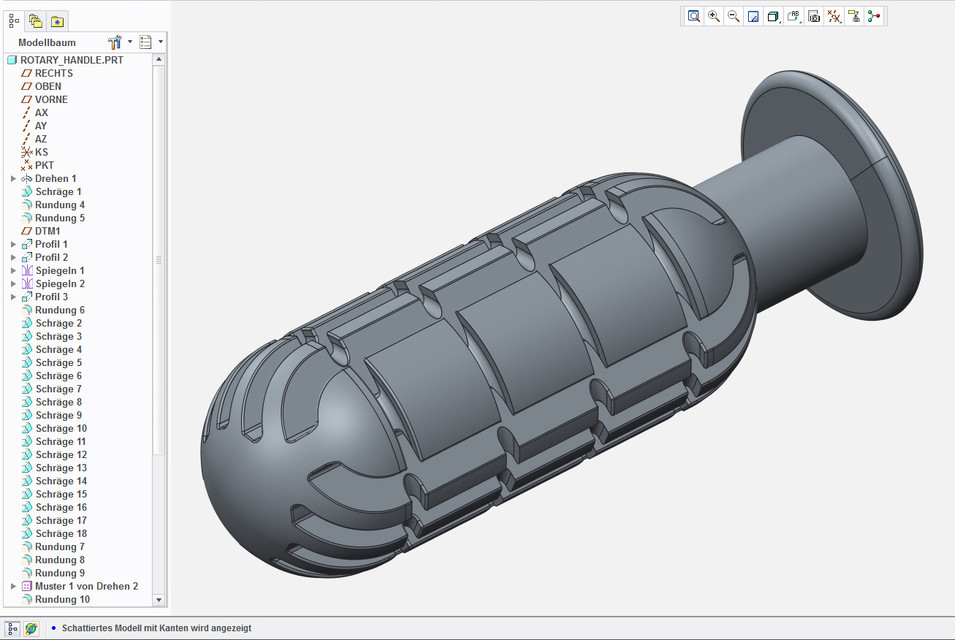Expand the Drehen 1 feature
This screenshot has width=955, height=640.
click(14, 179)
